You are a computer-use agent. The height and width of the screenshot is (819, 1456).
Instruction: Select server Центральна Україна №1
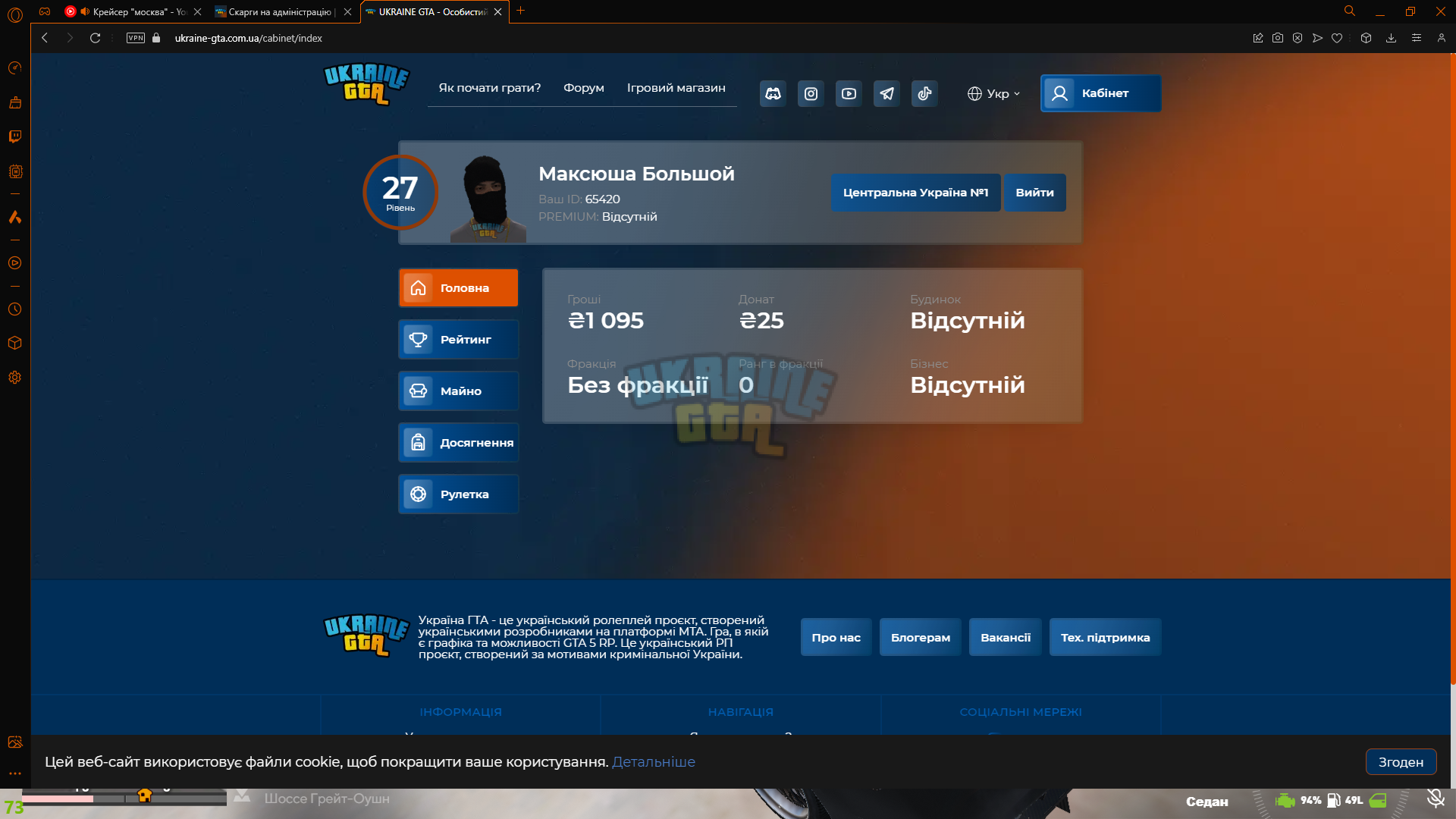coord(916,193)
